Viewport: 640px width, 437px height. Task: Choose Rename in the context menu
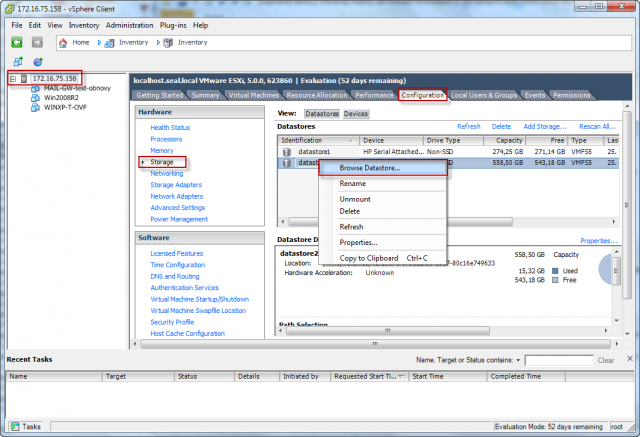383,184
